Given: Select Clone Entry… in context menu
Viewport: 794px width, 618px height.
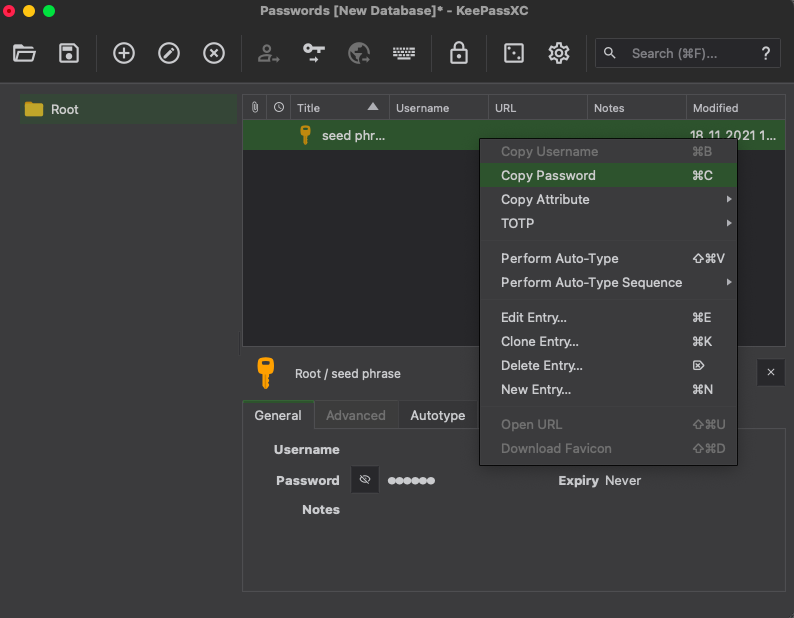Looking at the screenshot, I should [x=539, y=341].
